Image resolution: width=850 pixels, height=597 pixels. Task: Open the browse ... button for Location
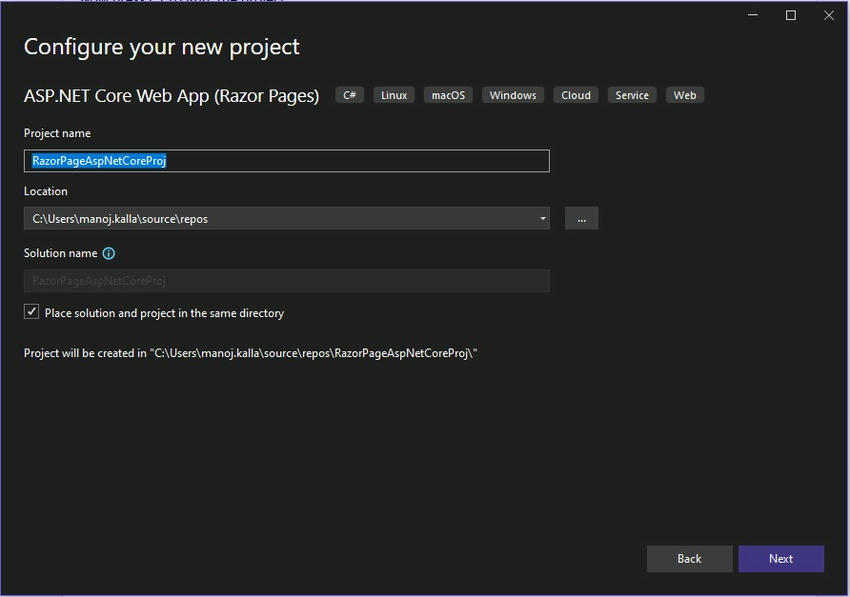point(581,217)
